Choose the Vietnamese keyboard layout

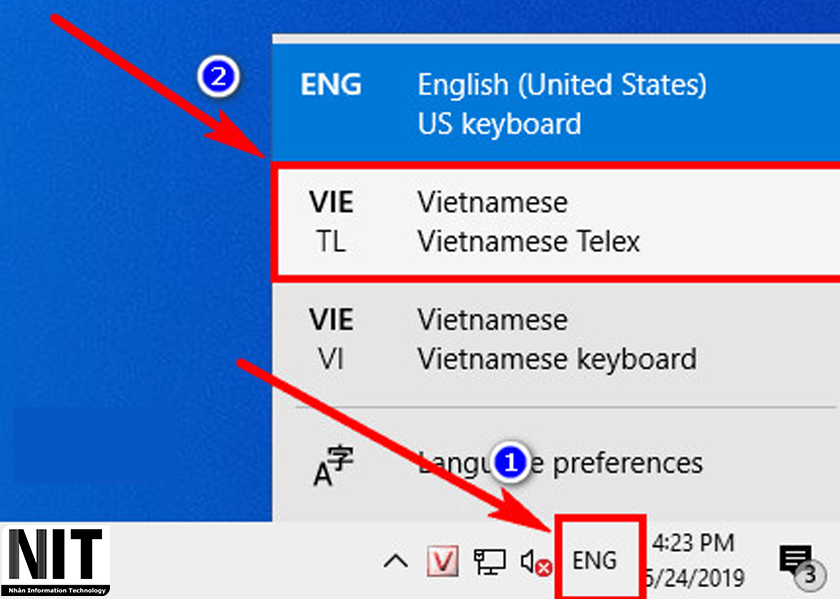pos(556,339)
